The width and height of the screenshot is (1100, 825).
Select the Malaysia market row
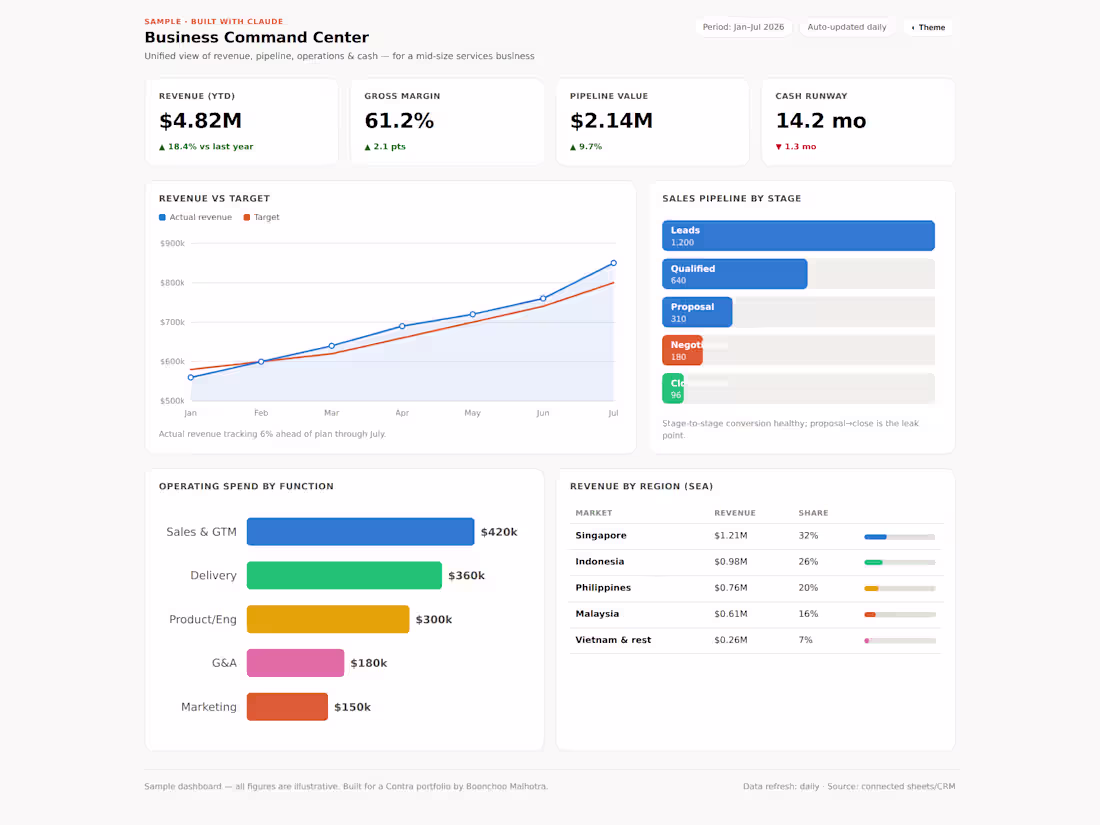pos(756,614)
